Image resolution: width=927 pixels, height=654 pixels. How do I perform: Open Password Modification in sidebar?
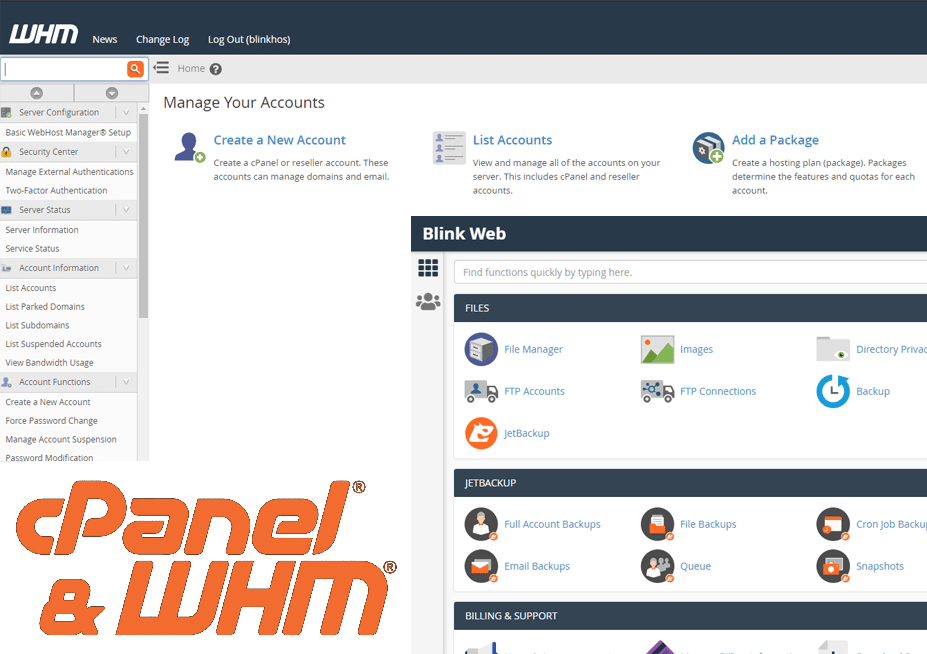pos(49,458)
